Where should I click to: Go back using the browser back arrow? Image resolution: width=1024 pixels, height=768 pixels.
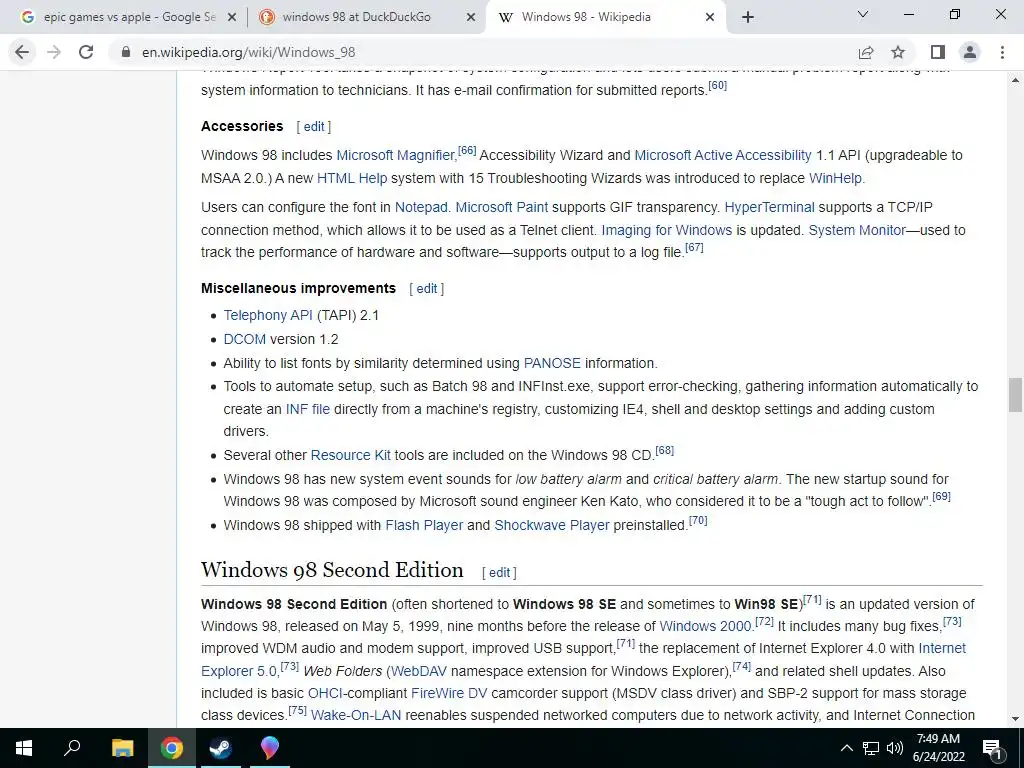[x=22, y=52]
